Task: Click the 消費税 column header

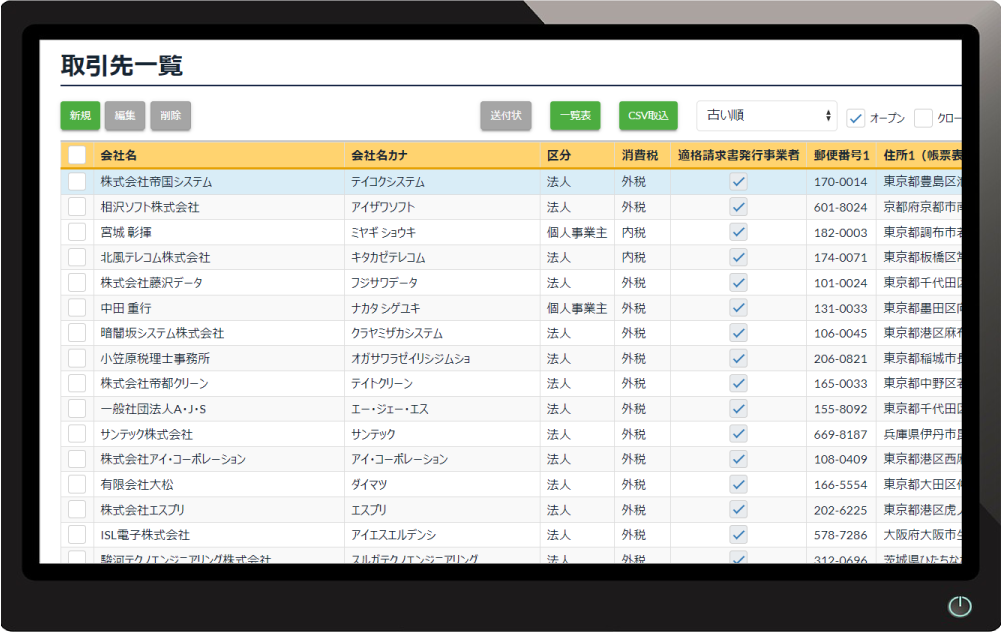Action: click(639, 155)
